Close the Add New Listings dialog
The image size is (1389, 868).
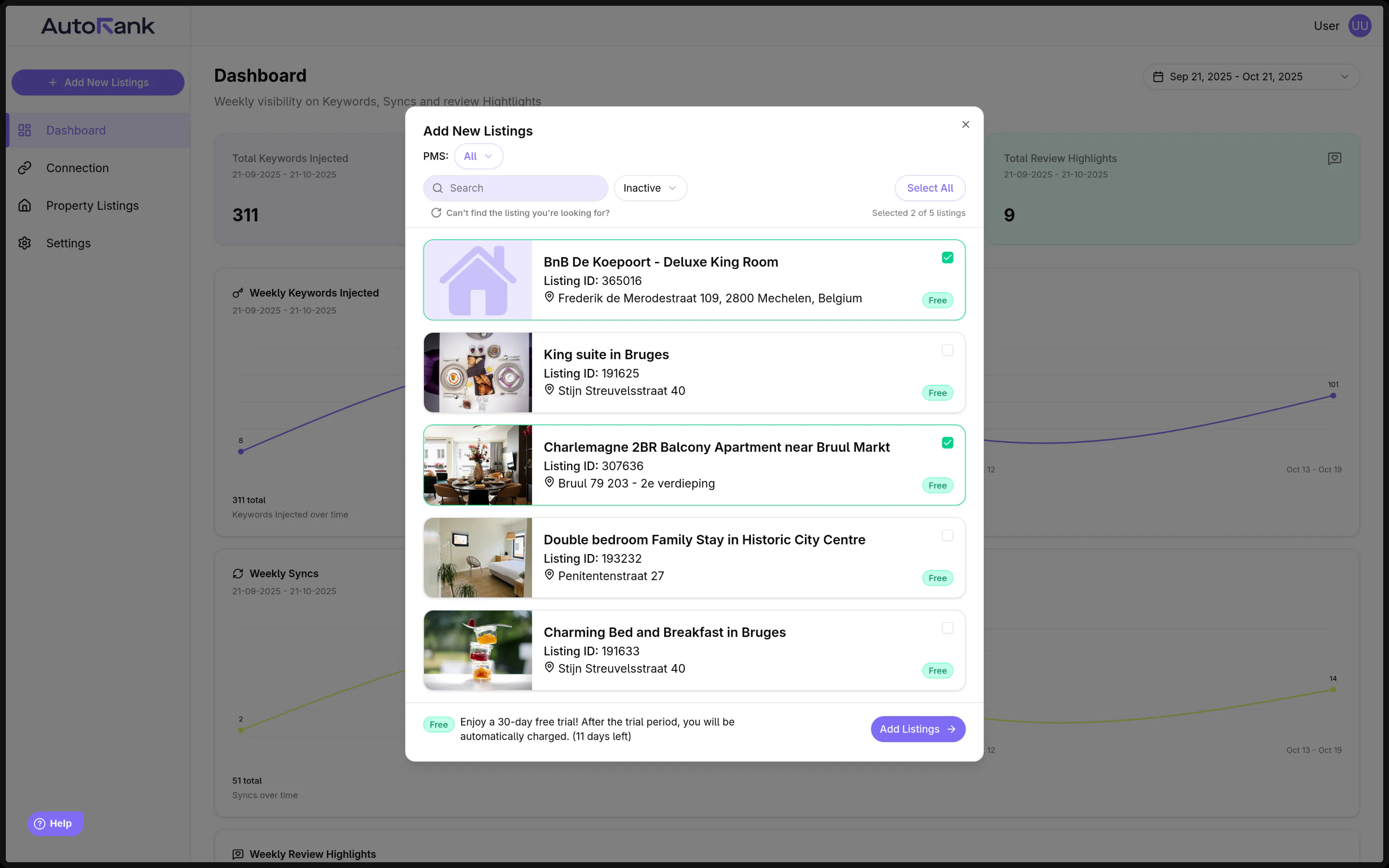tap(966, 124)
